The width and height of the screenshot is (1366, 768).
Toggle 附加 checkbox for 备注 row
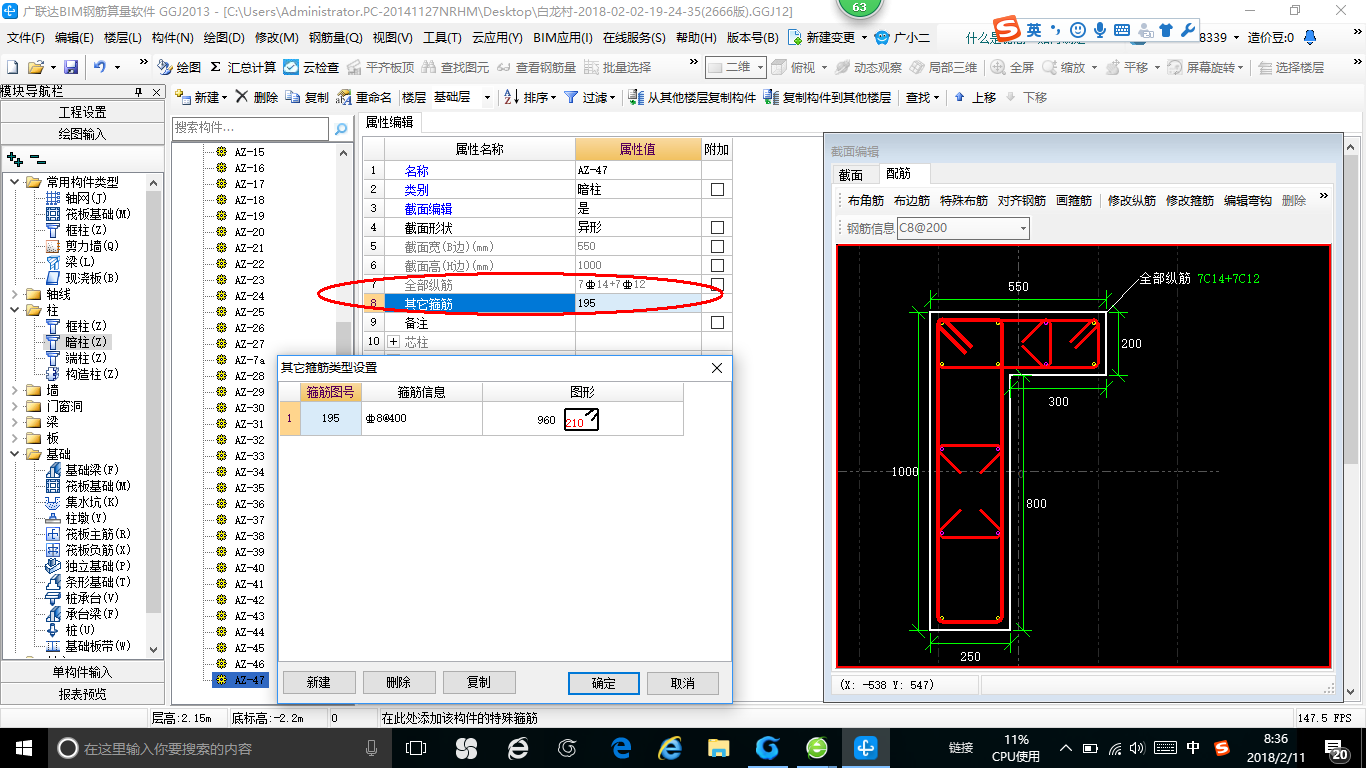pos(717,323)
